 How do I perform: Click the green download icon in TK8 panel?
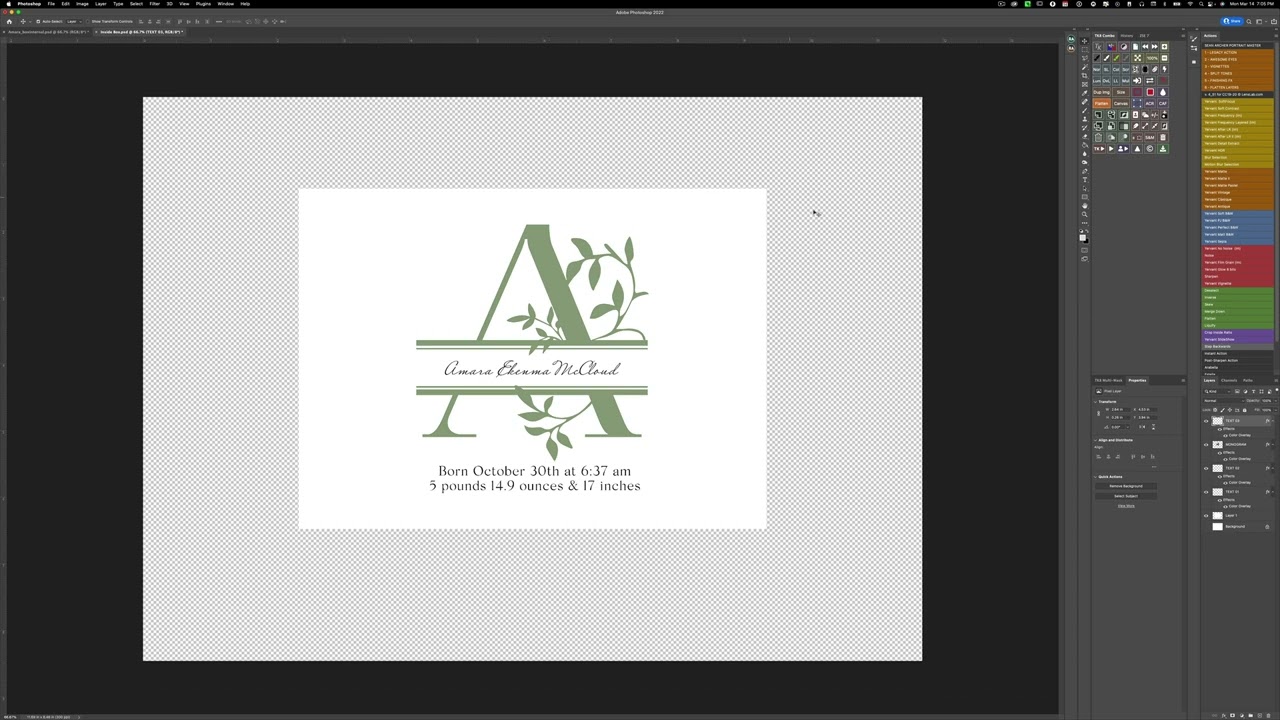pyautogui.click(x=1163, y=148)
